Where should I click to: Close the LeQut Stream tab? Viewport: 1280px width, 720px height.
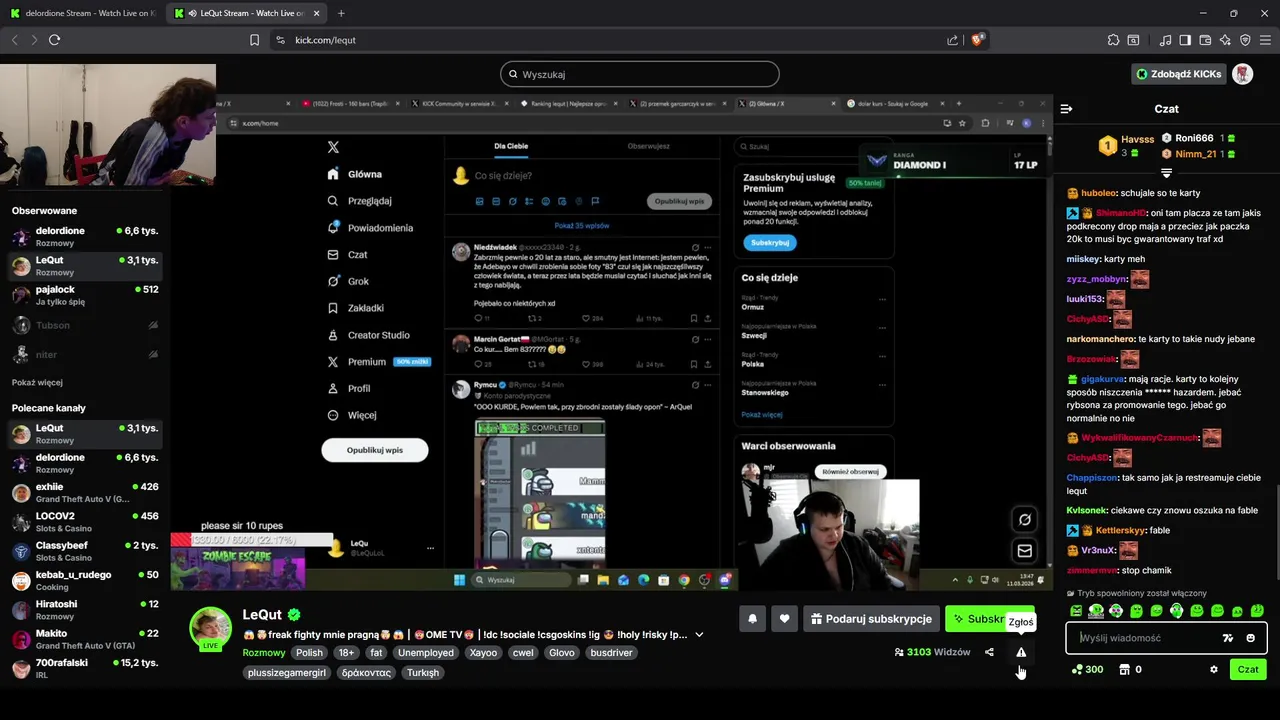317,13
